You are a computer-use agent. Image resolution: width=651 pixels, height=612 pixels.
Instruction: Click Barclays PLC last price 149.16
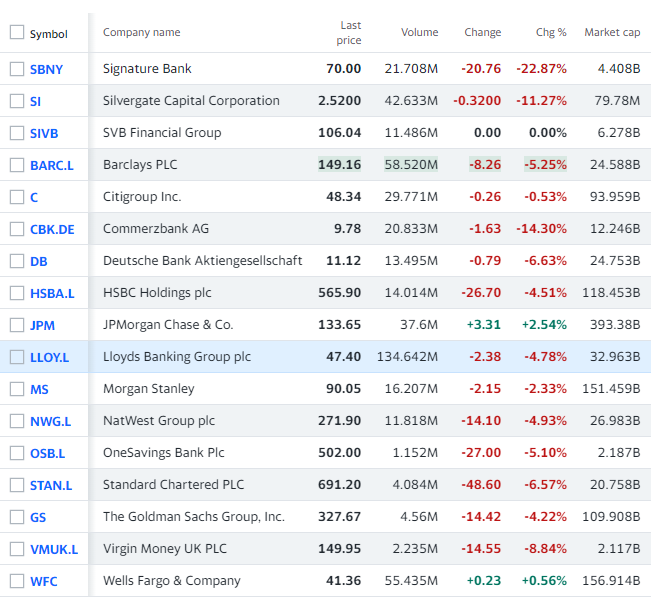coord(340,164)
